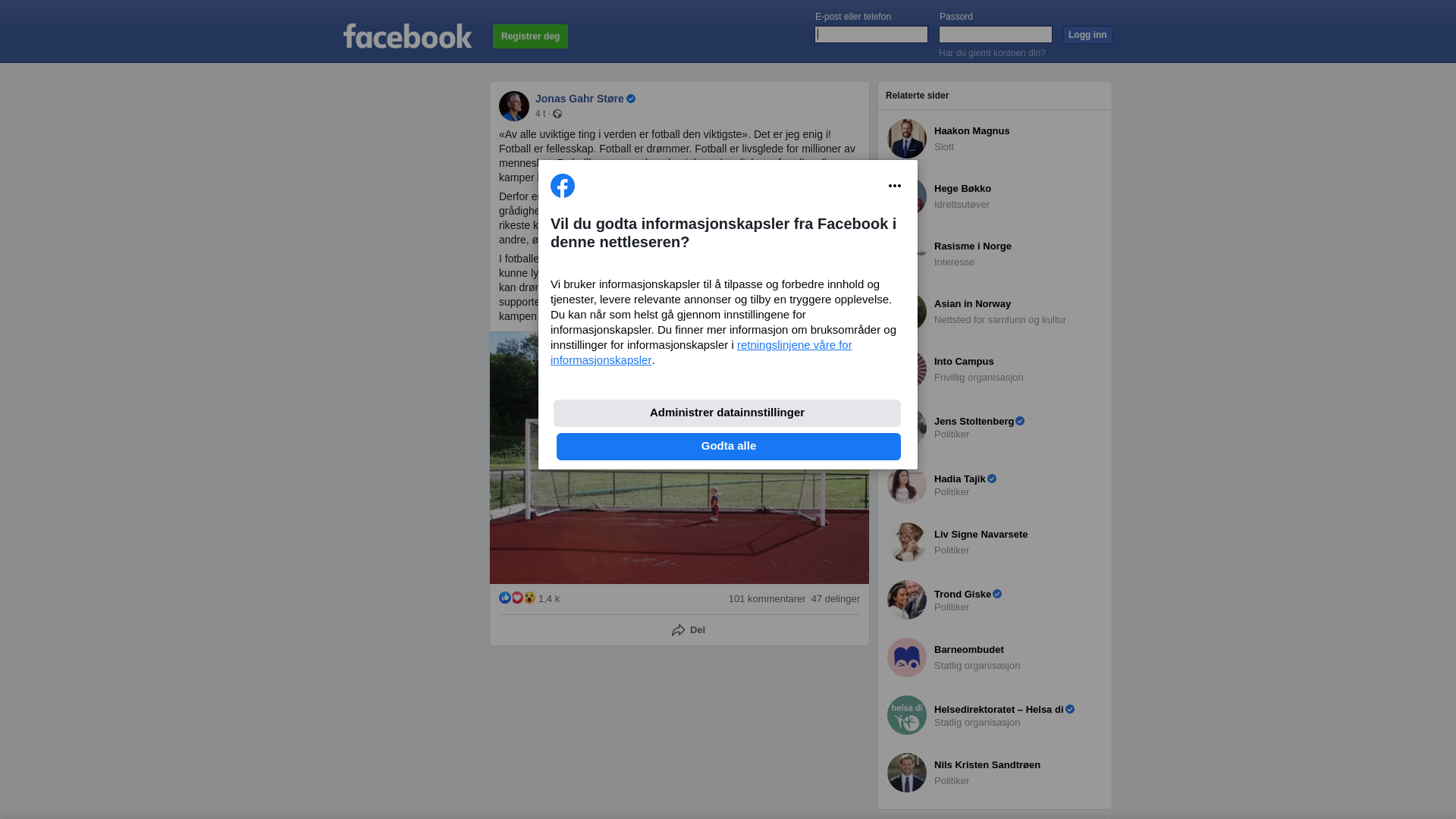Open the Barneombudet page avatar
1456x819 pixels.
click(x=907, y=657)
